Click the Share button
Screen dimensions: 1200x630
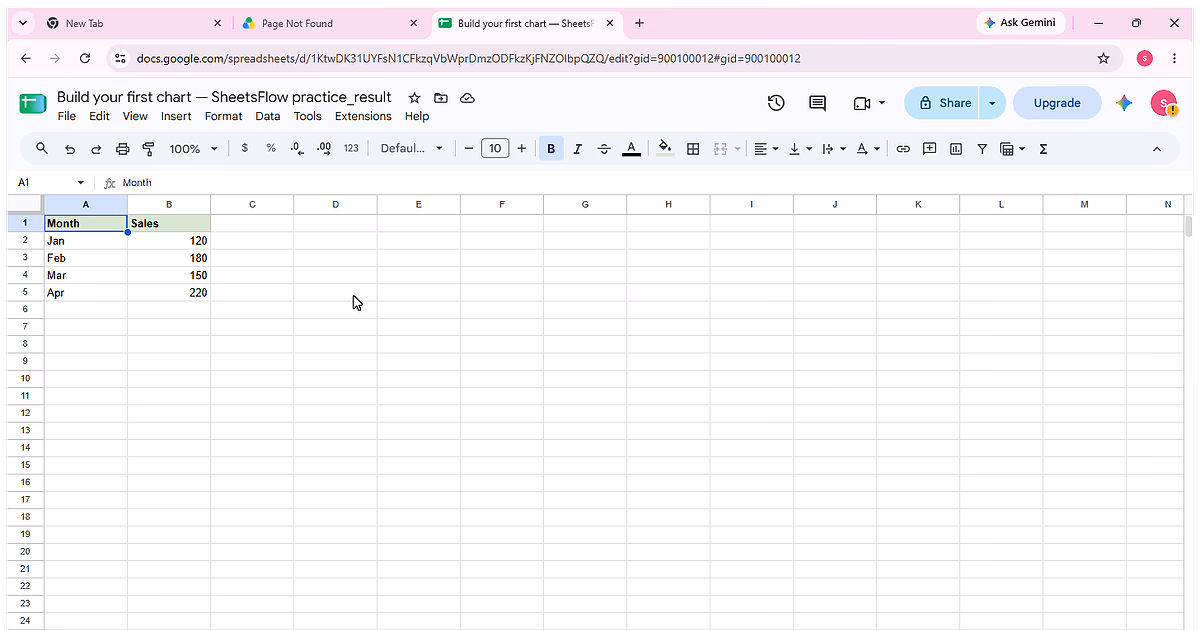point(943,103)
